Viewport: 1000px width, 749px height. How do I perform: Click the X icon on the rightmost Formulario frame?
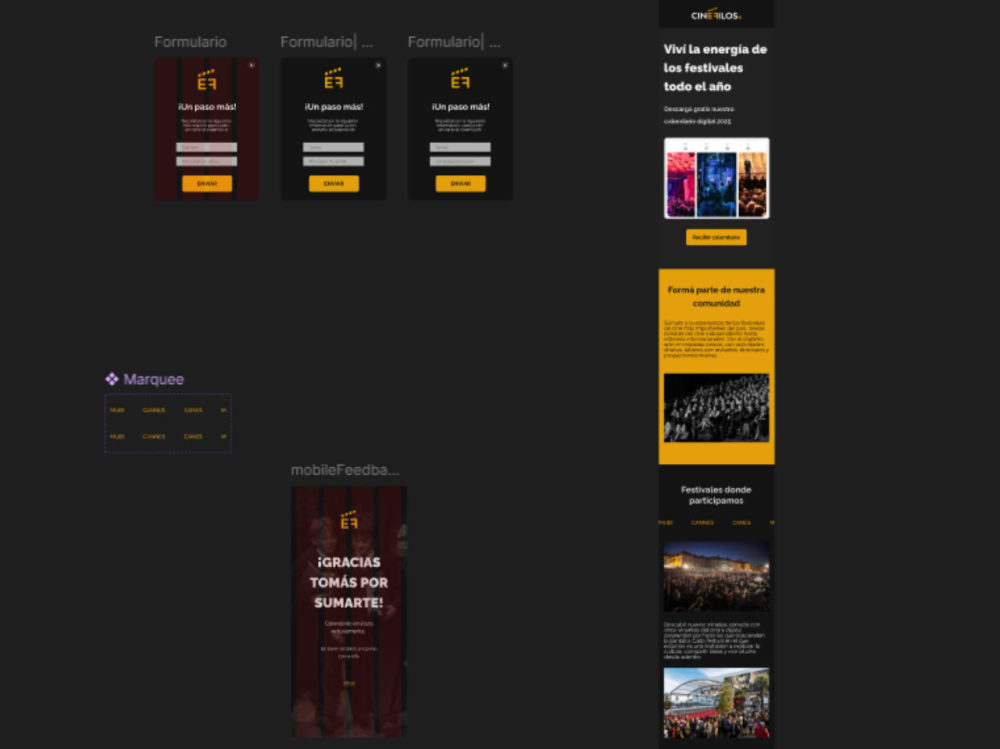click(505, 65)
